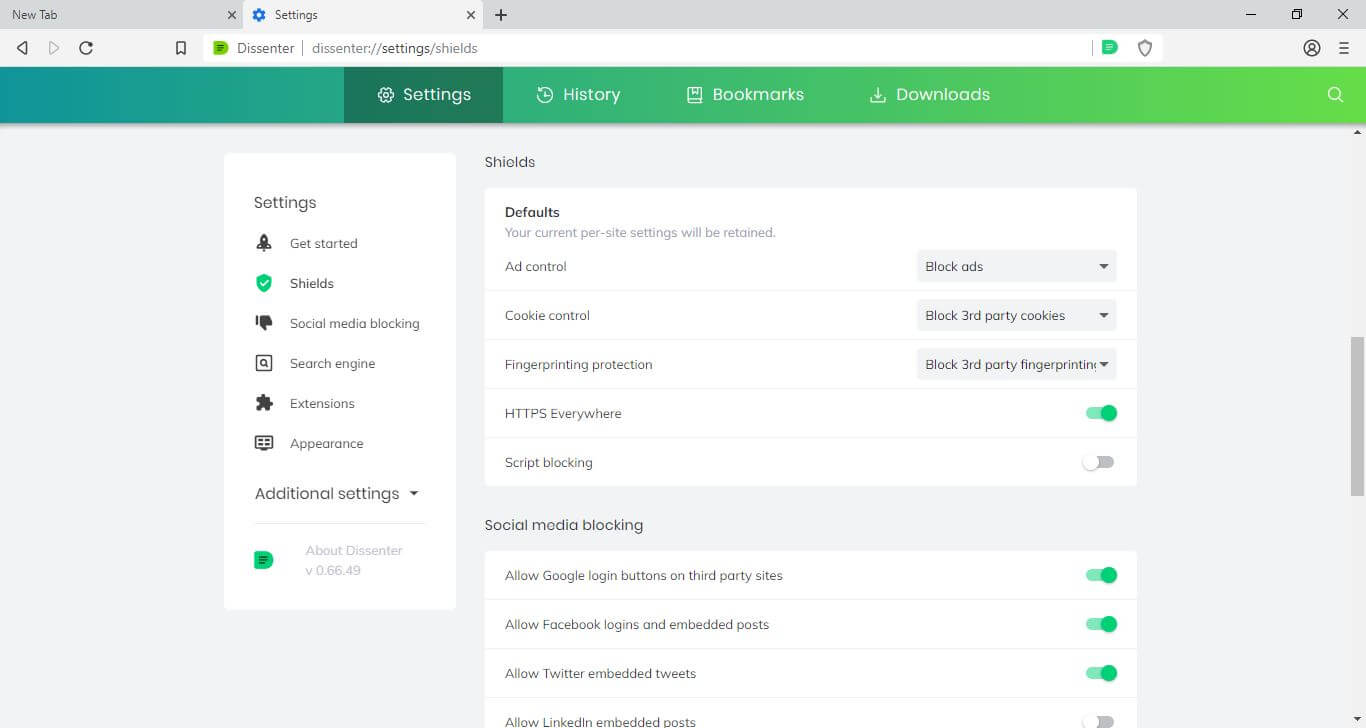Viewport: 1366px width, 728px height.
Task: Open Appearance settings
Action: tap(326, 443)
